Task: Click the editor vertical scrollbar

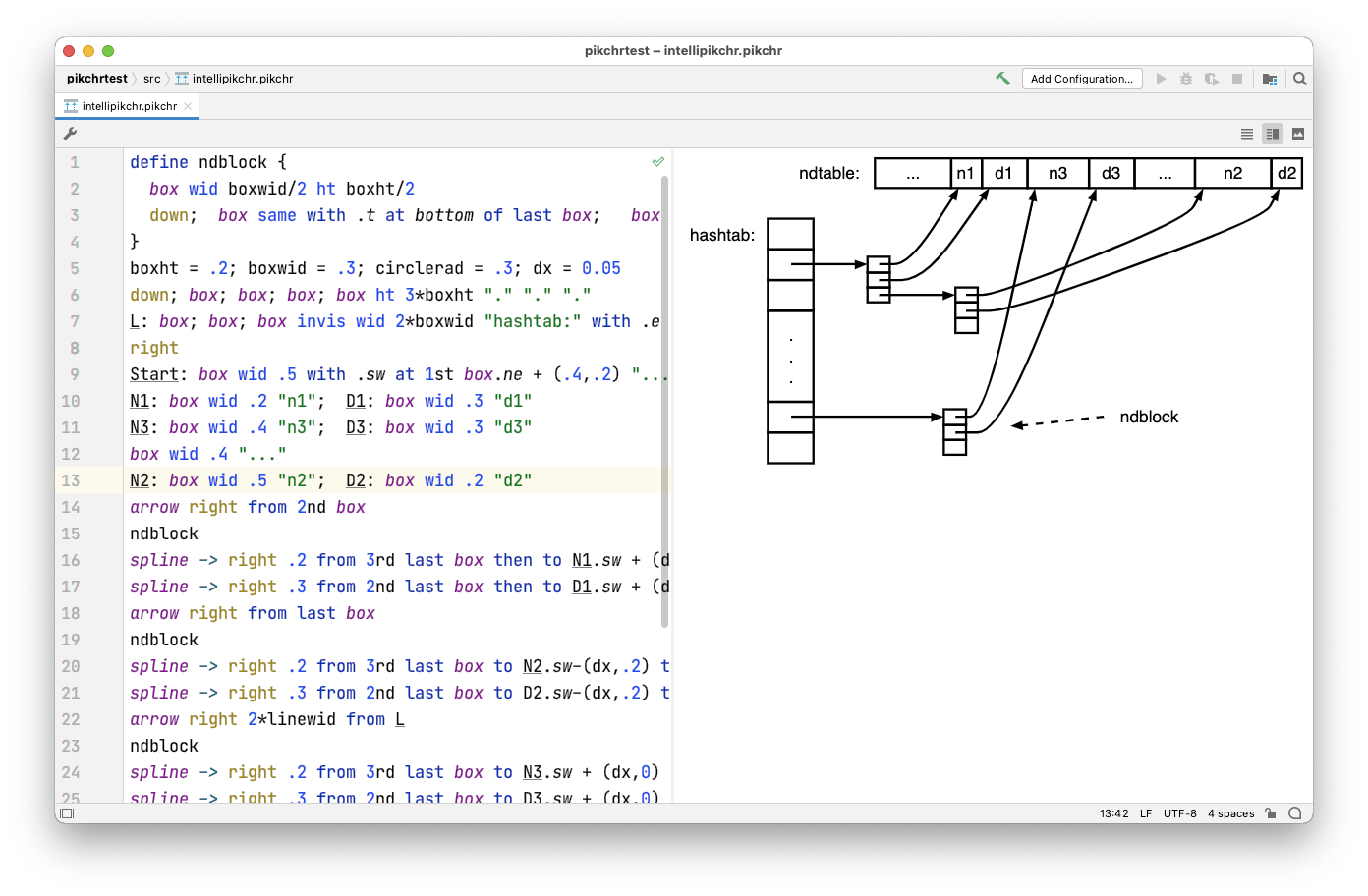Action: coord(665,401)
